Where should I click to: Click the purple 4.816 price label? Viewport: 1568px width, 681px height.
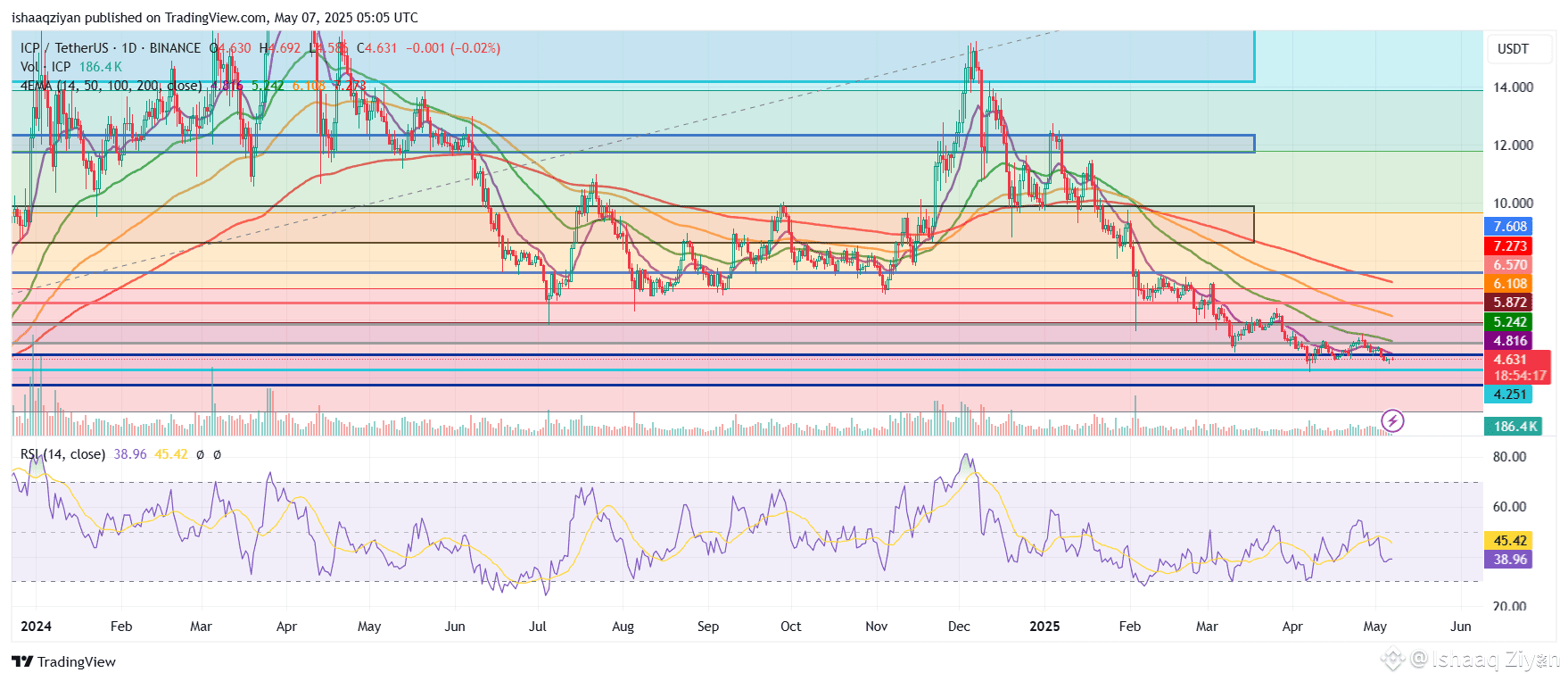[x=1509, y=341]
